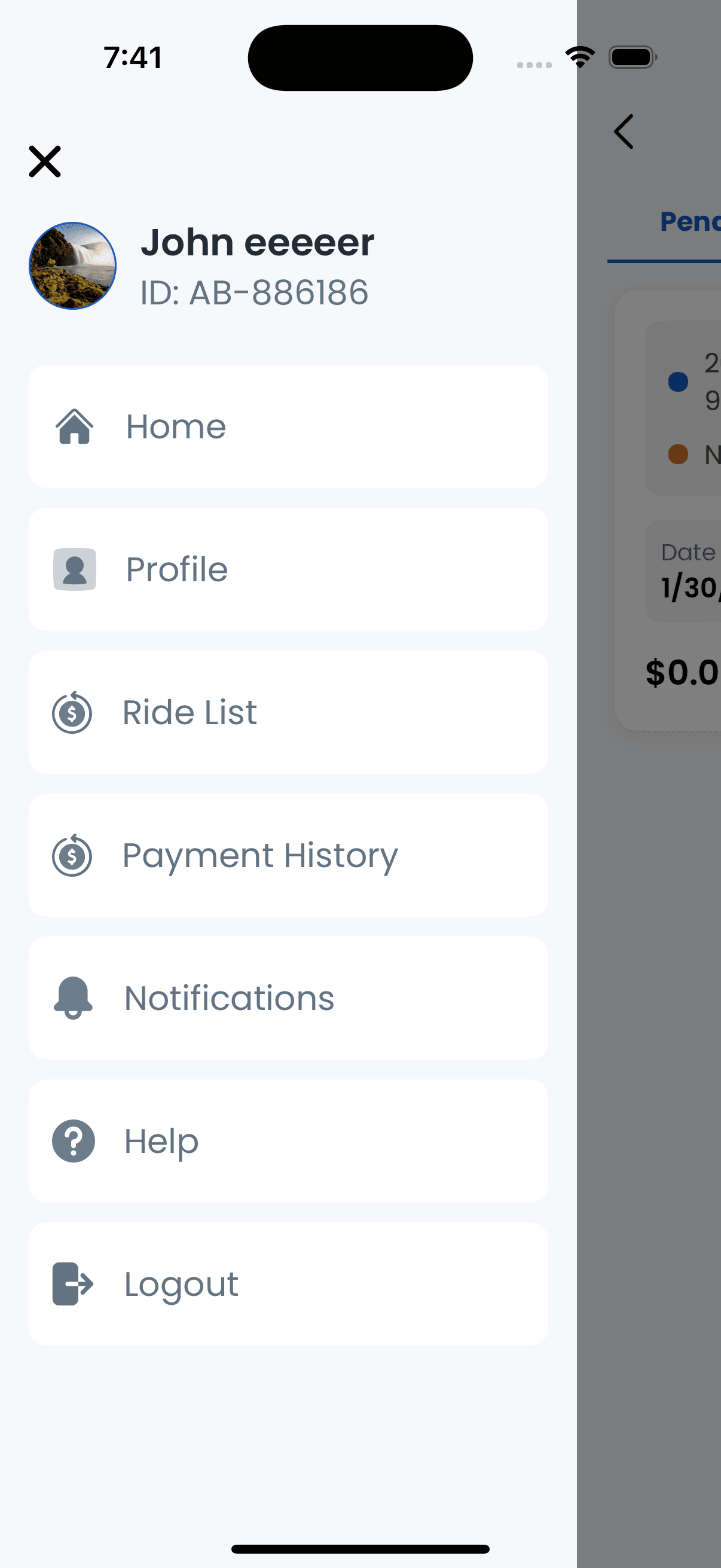Tap the bell icon beside Notifications
Image resolution: width=721 pixels, height=1568 pixels.
click(x=73, y=997)
